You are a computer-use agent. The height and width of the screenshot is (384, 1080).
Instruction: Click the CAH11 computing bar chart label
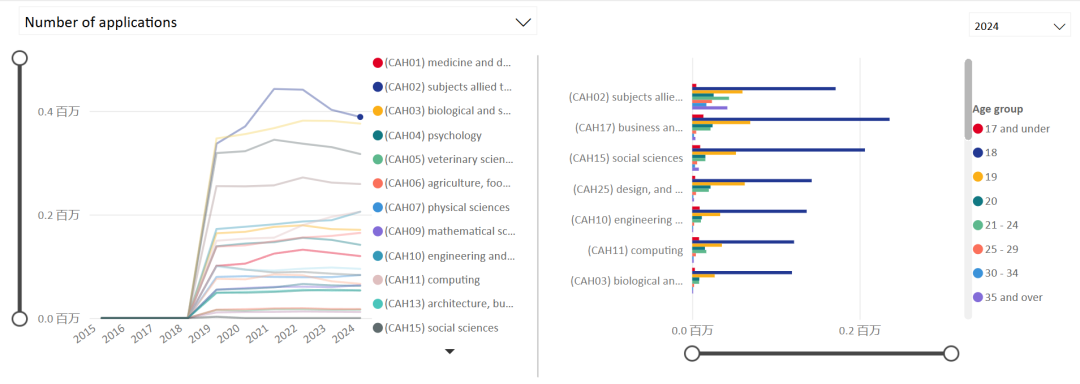pos(635,250)
